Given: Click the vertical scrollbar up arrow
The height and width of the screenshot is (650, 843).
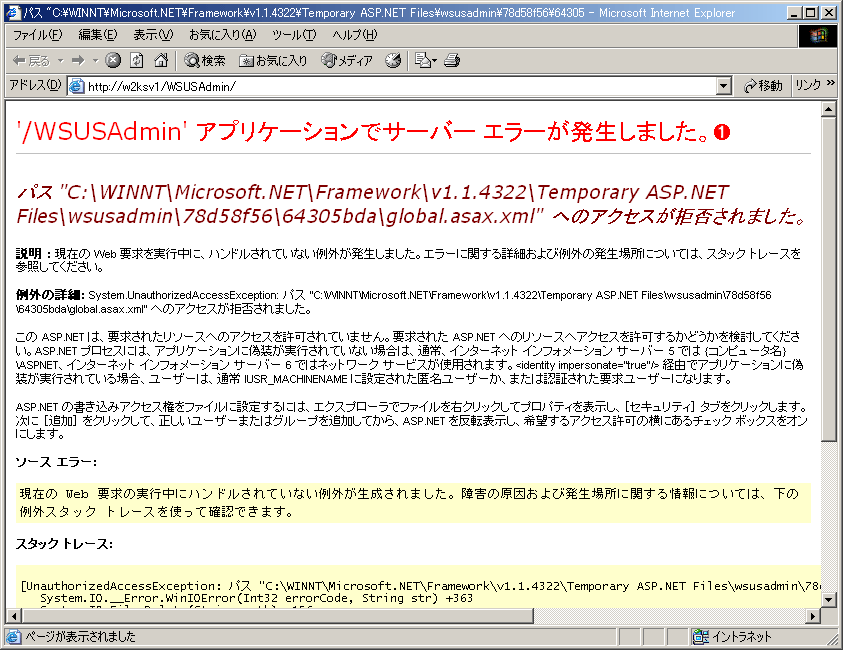Looking at the screenshot, I should click(x=828, y=110).
